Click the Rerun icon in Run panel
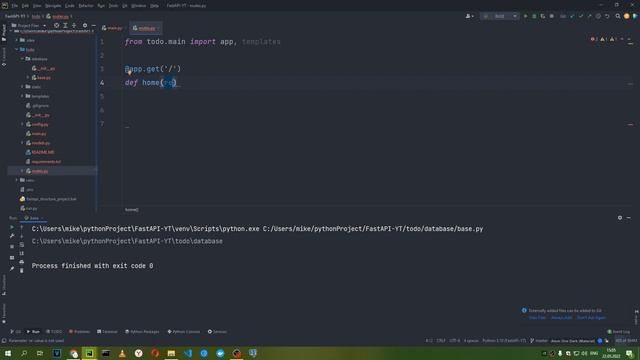640x360 pixels. [12, 227]
